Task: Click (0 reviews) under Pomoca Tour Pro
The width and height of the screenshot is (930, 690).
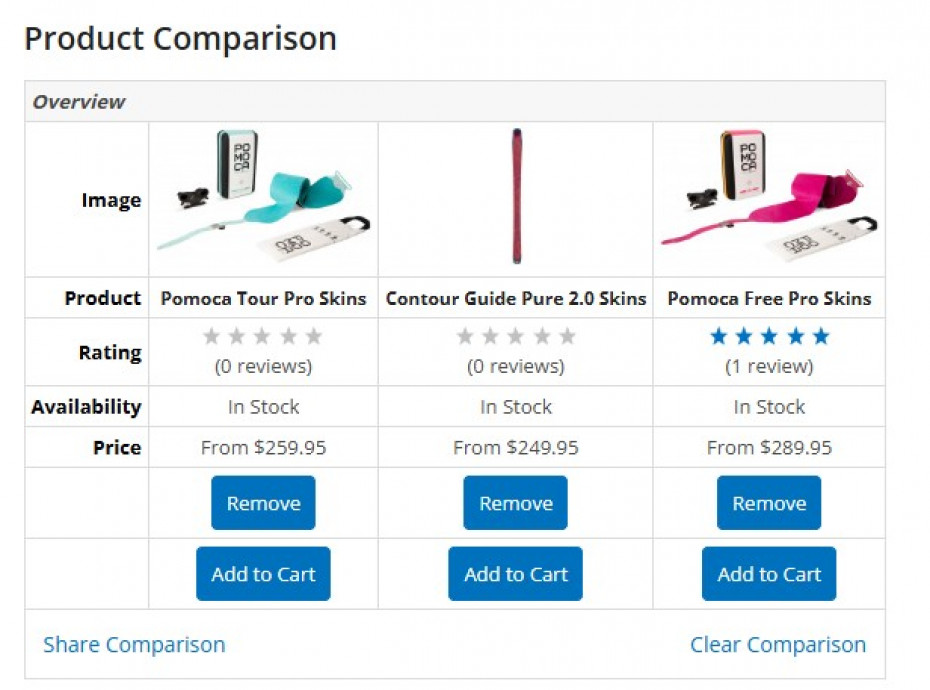Action: tap(263, 367)
